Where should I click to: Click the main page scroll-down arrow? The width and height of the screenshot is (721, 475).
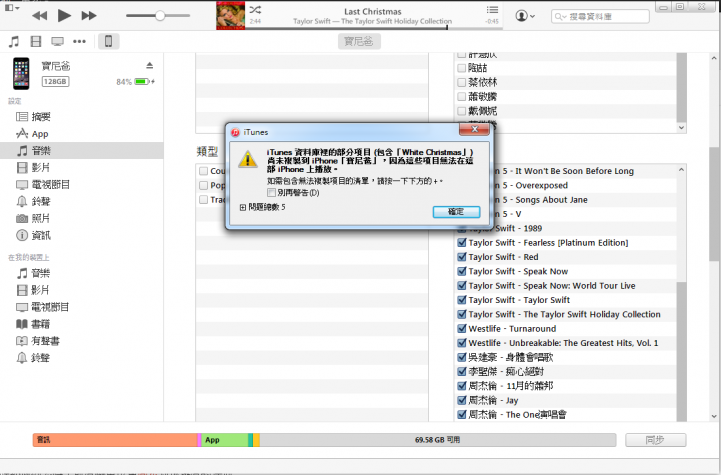click(714, 416)
